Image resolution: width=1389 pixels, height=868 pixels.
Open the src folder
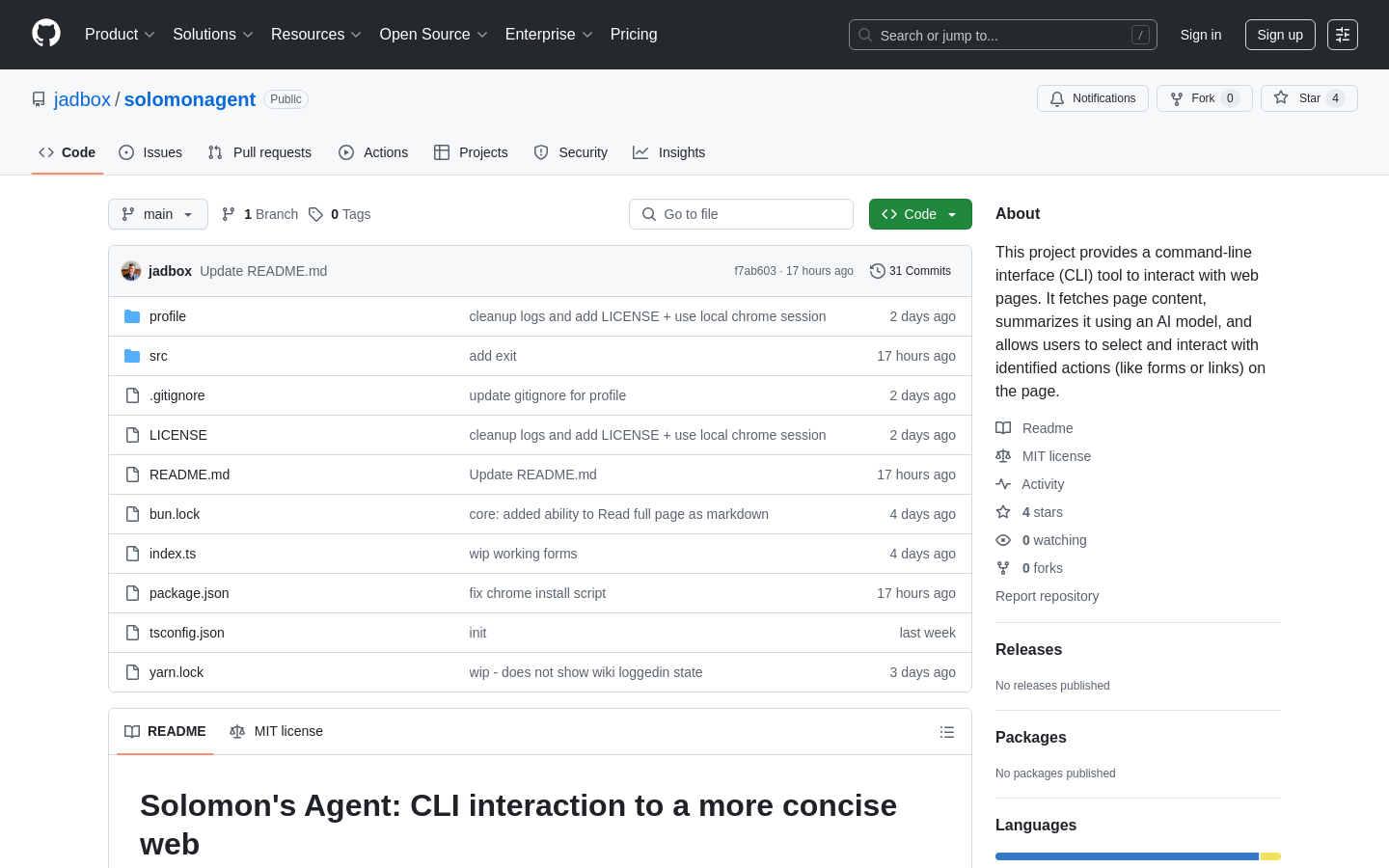[x=158, y=356]
